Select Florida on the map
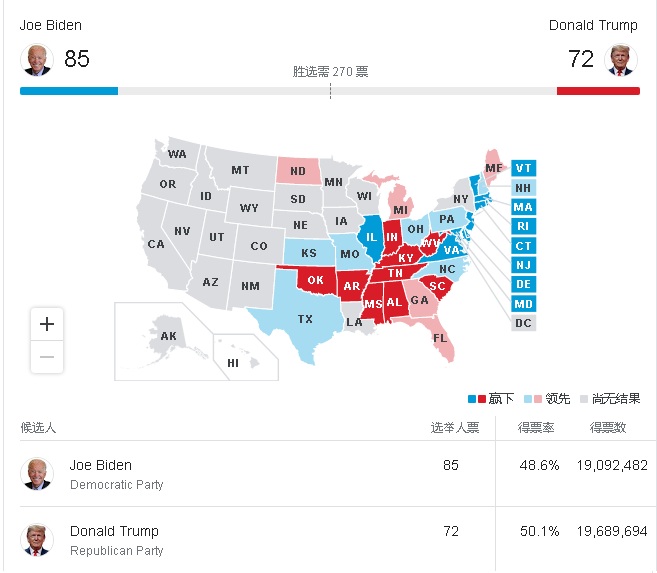This screenshot has height=573, width=657. pos(440,338)
